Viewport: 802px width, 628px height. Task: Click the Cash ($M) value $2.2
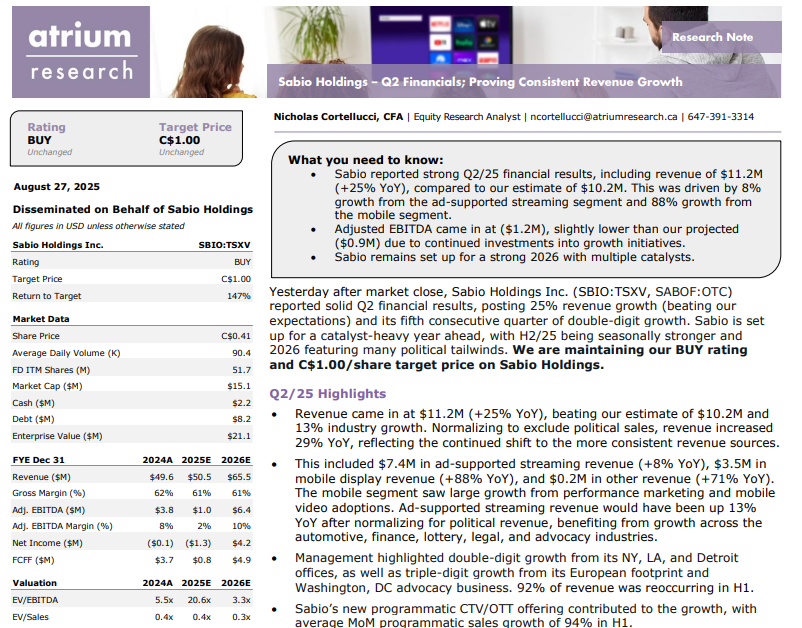coord(241,403)
